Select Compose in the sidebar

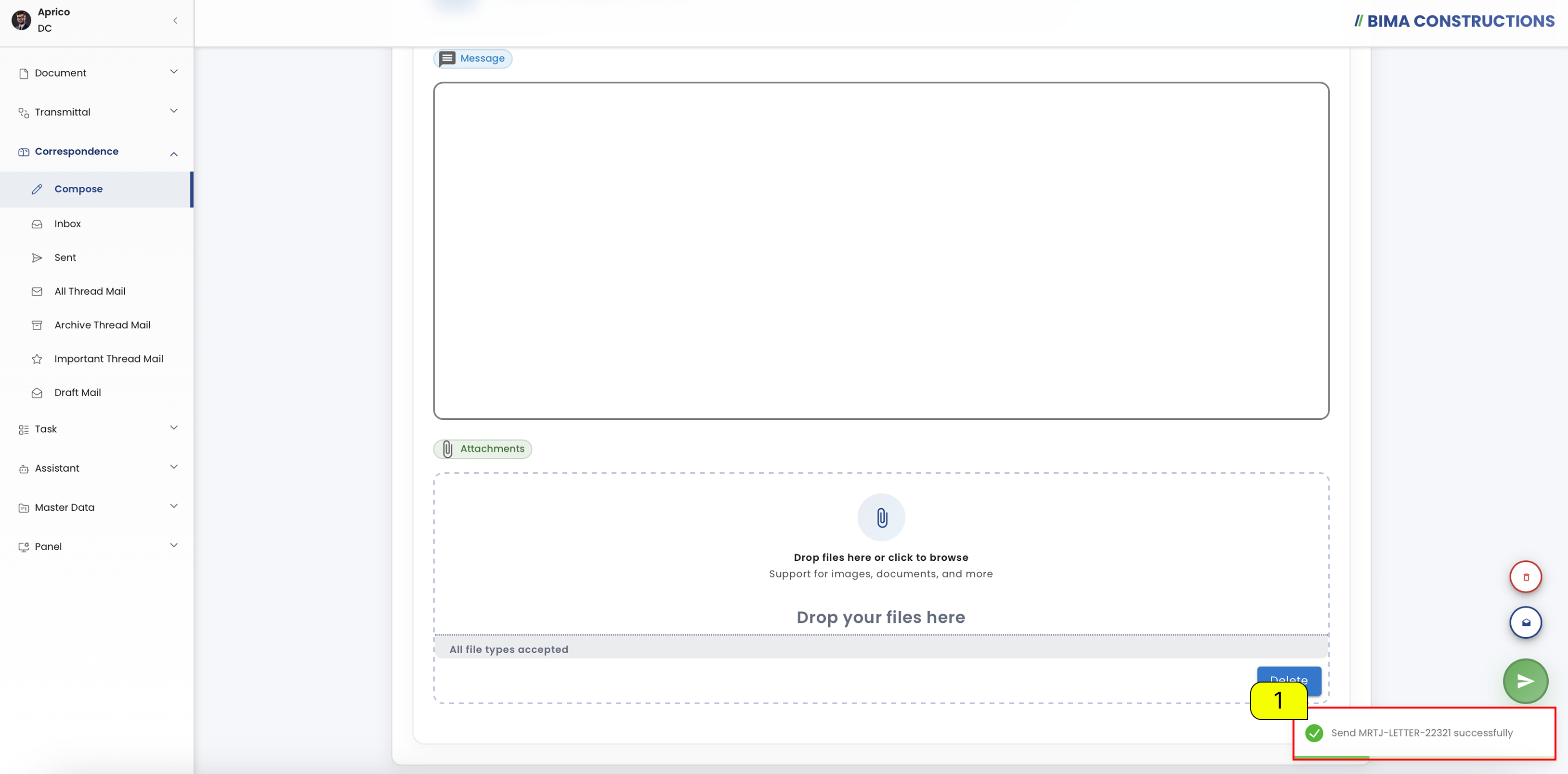pos(97,189)
